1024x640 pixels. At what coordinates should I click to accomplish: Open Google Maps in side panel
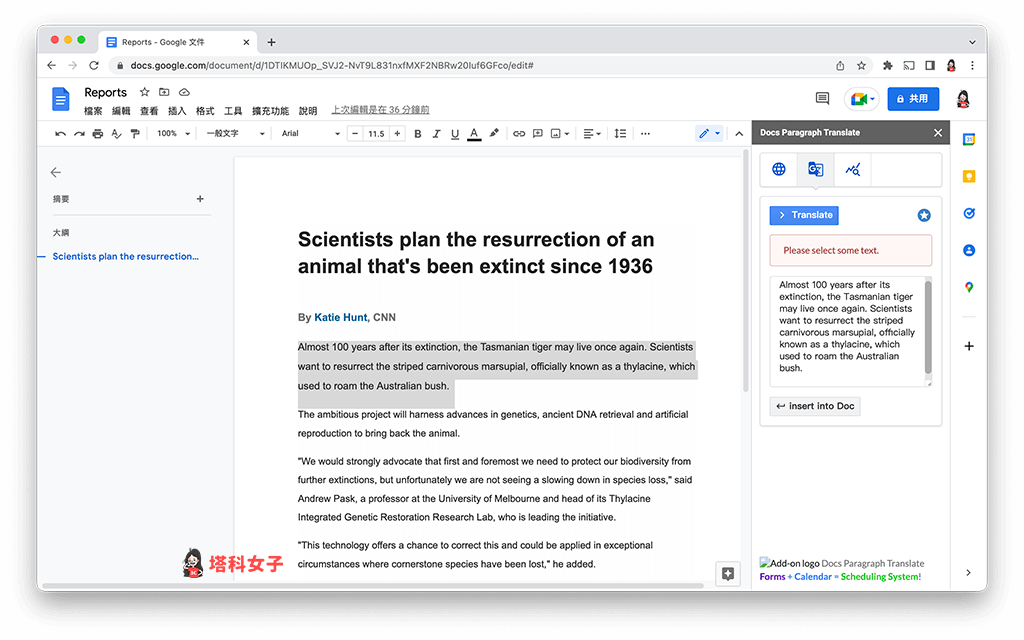tap(969, 287)
